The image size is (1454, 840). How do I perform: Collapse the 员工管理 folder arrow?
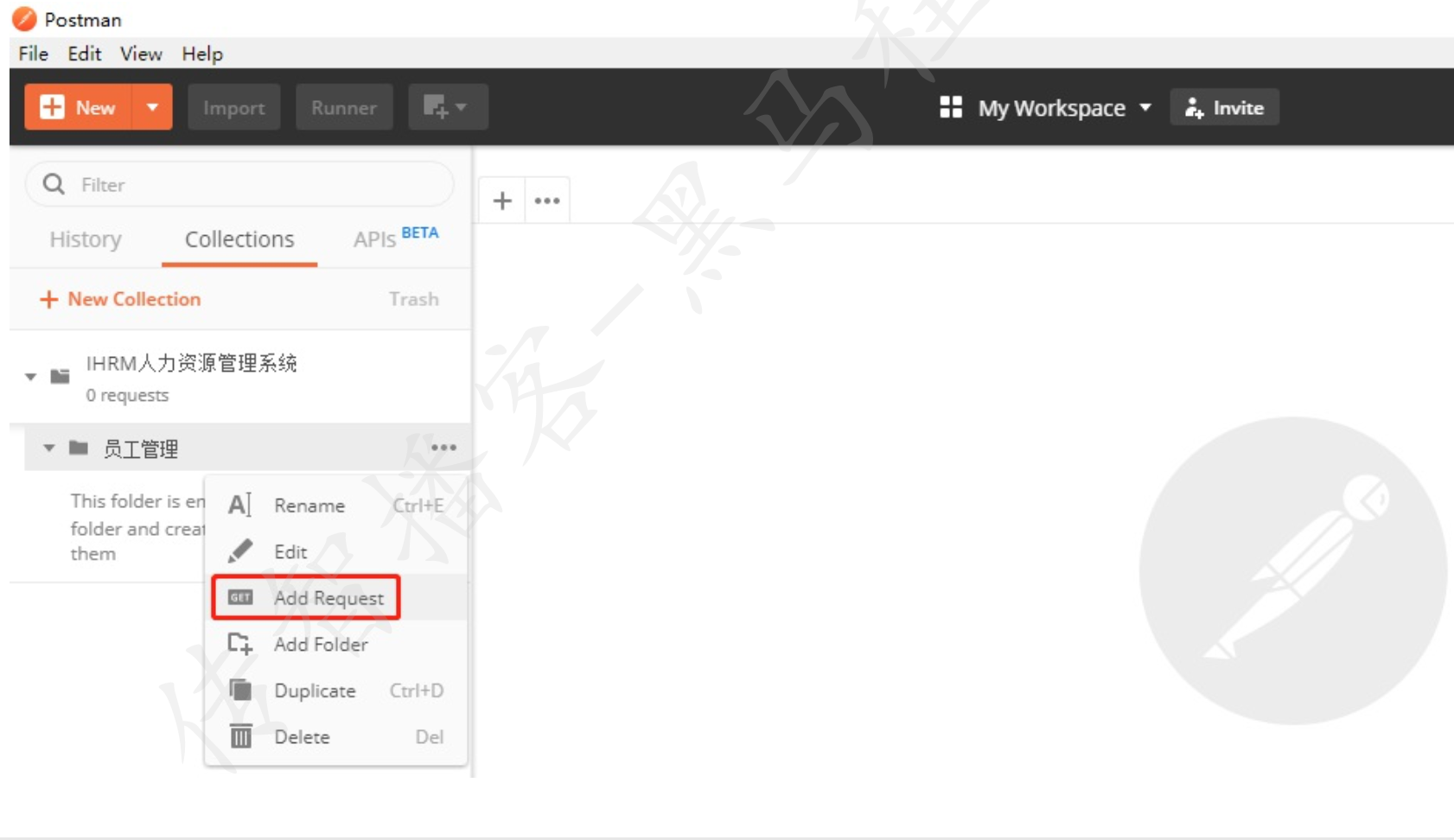click(49, 448)
